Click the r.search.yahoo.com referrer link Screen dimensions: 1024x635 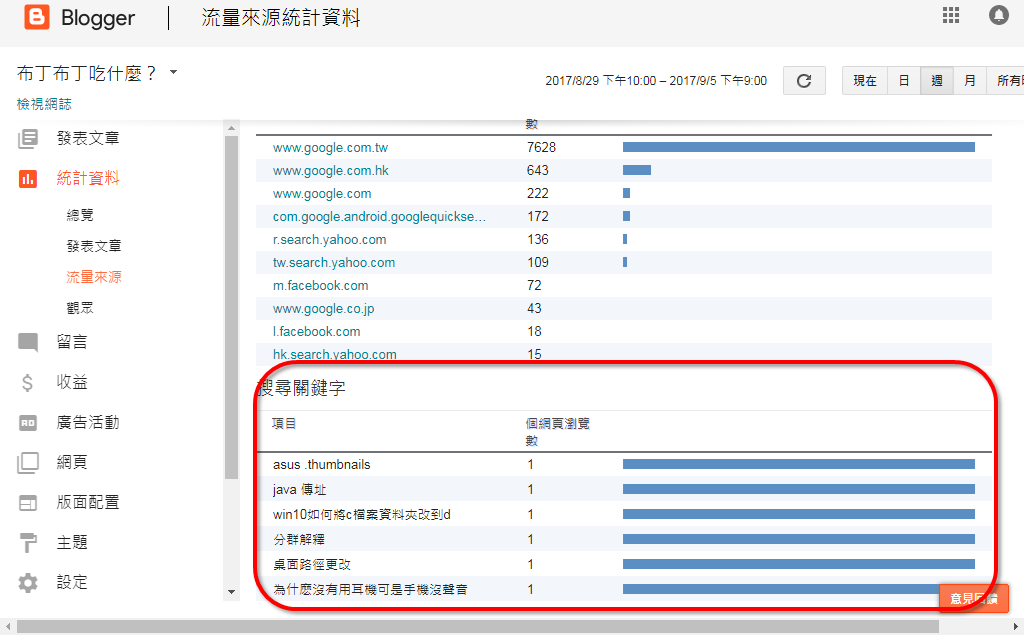pyautogui.click(x=330, y=240)
